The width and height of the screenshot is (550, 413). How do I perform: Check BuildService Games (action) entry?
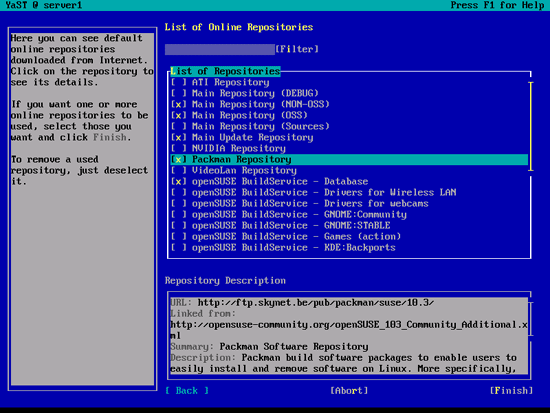(179, 237)
